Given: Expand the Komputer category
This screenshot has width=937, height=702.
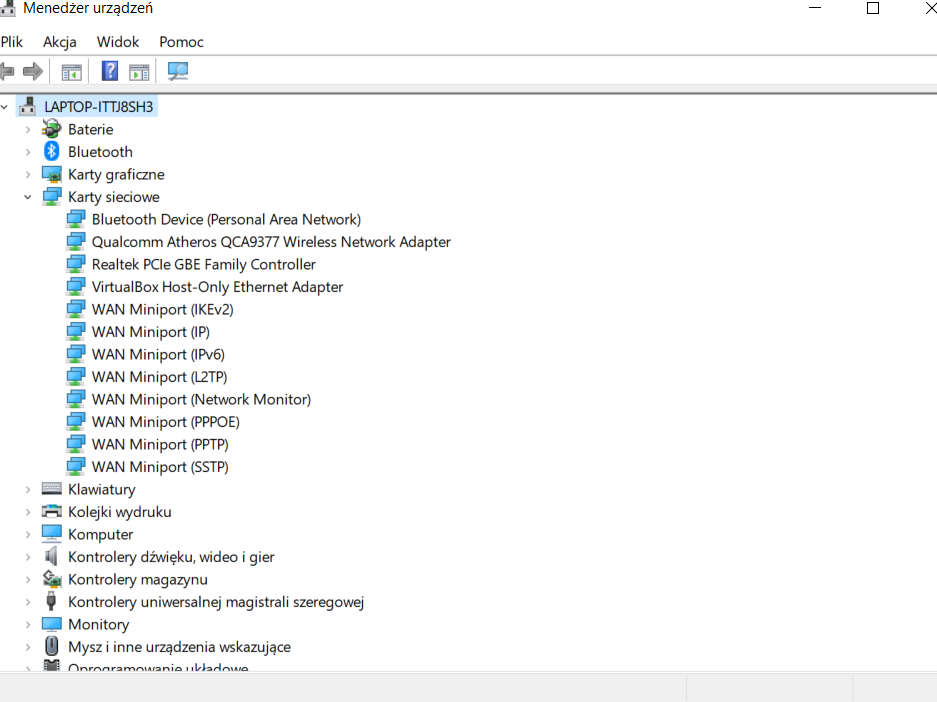Looking at the screenshot, I should tap(28, 535).
